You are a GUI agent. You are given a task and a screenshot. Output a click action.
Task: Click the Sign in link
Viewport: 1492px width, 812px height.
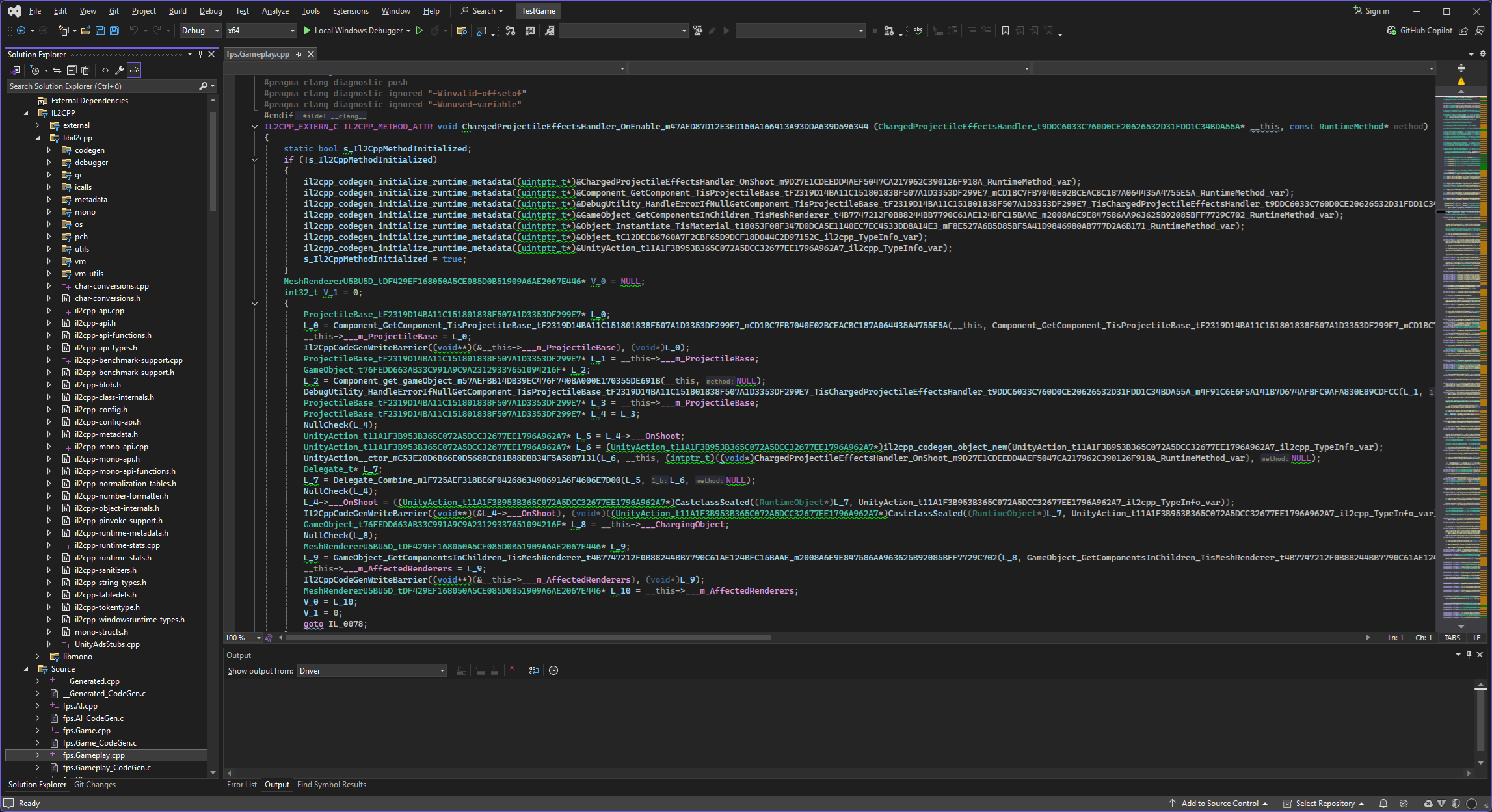pyautogui.click(x=1372, y=11)
